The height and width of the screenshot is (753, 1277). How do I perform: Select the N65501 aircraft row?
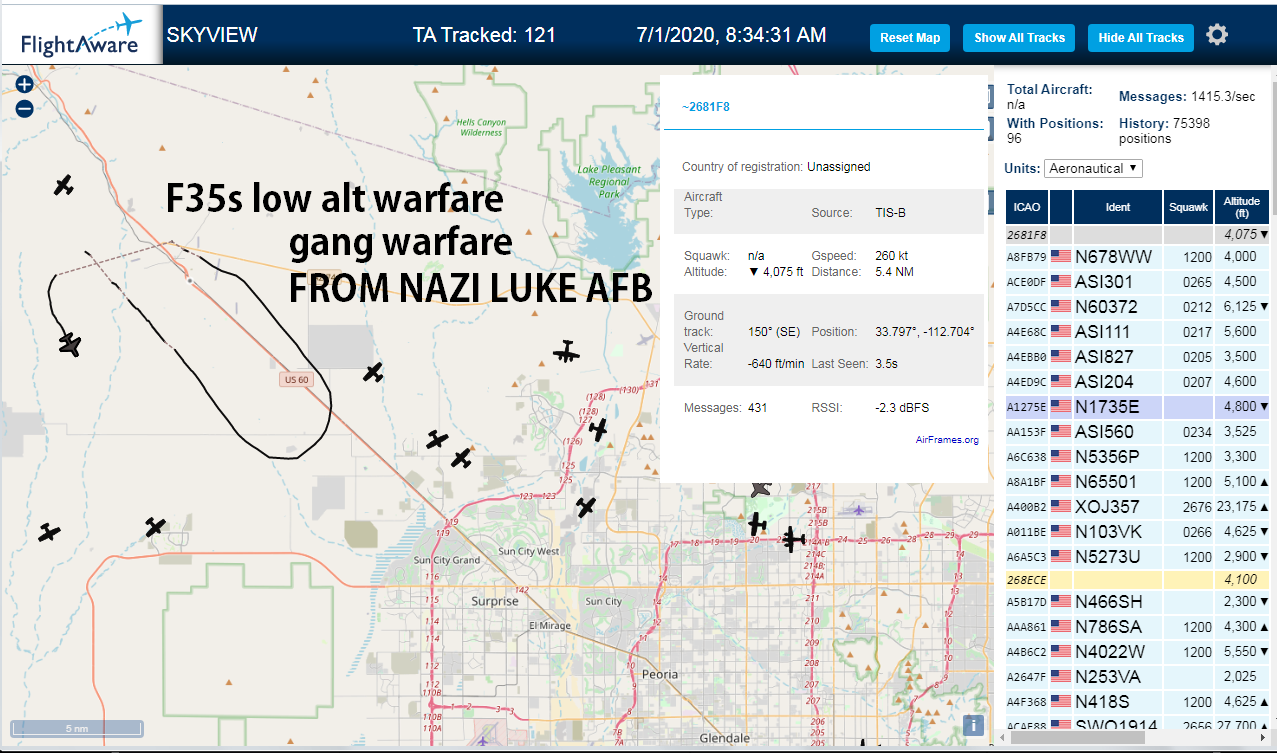1138,482
